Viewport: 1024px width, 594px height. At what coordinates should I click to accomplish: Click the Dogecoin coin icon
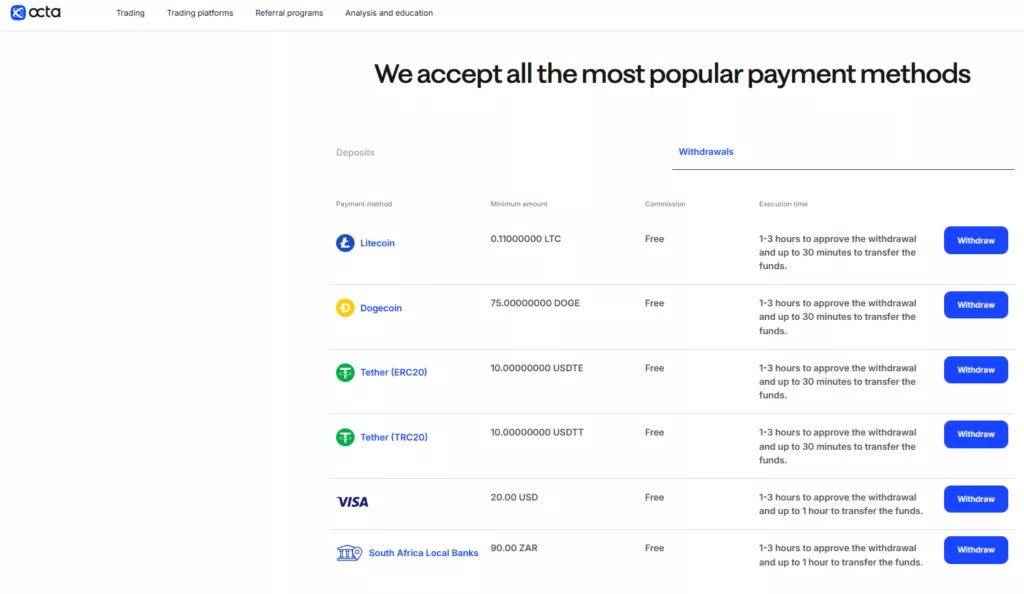click(345, 307)
